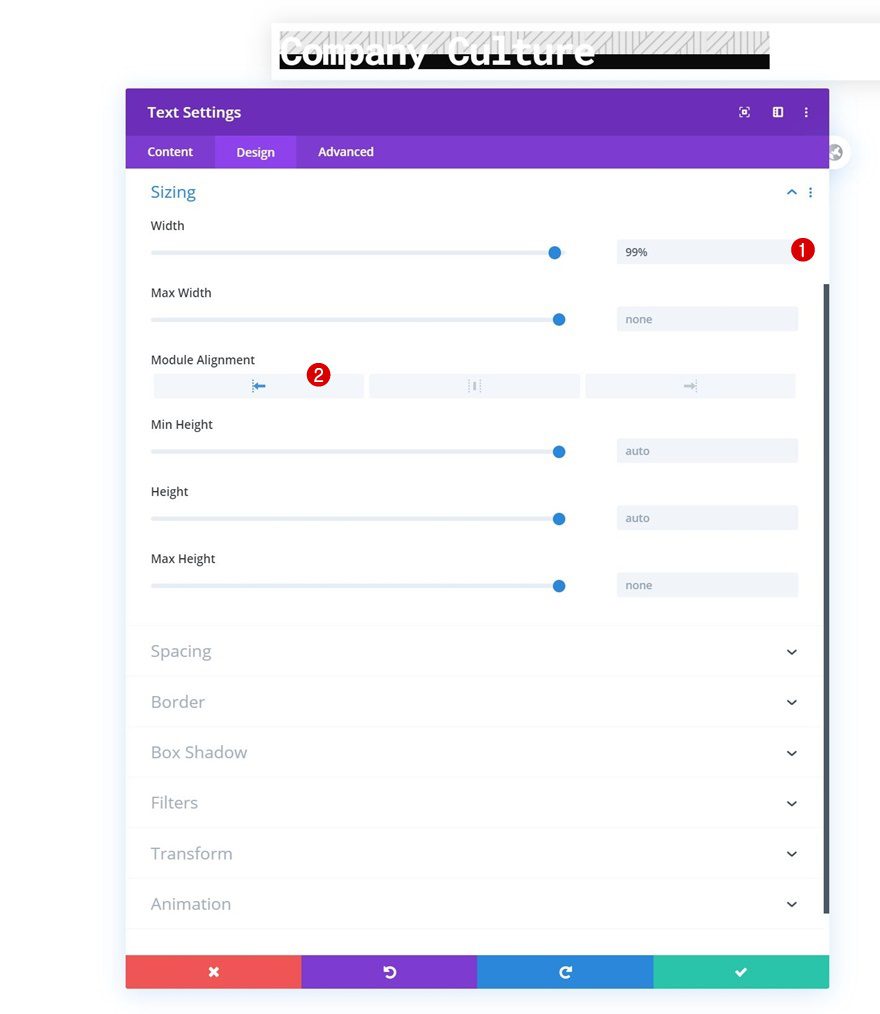The image size is (880, 1014).
Task: Expand the Box Shadow section
Action: (475, 752)
